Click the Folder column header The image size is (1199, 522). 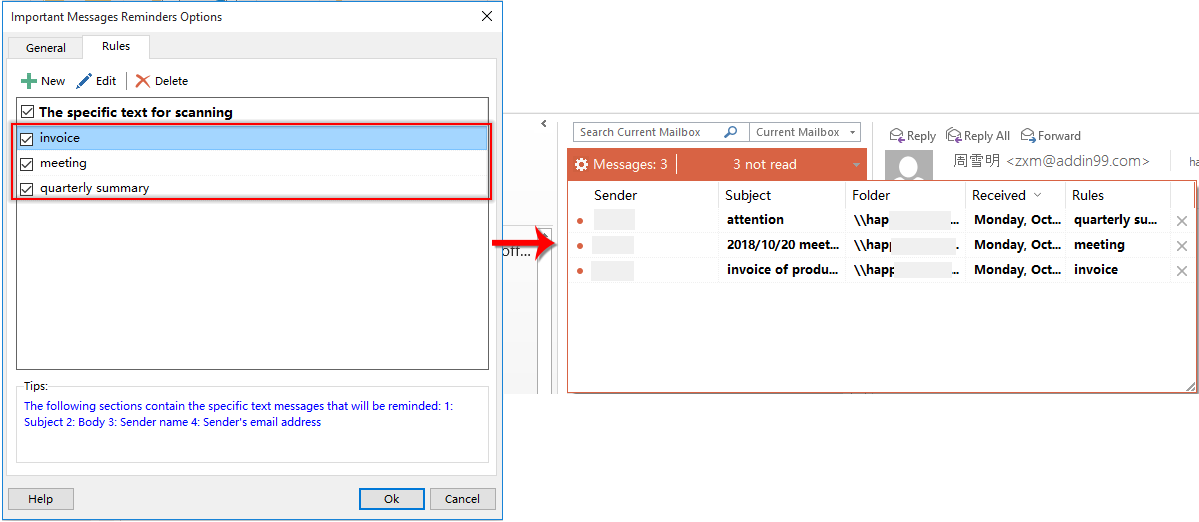871,195
